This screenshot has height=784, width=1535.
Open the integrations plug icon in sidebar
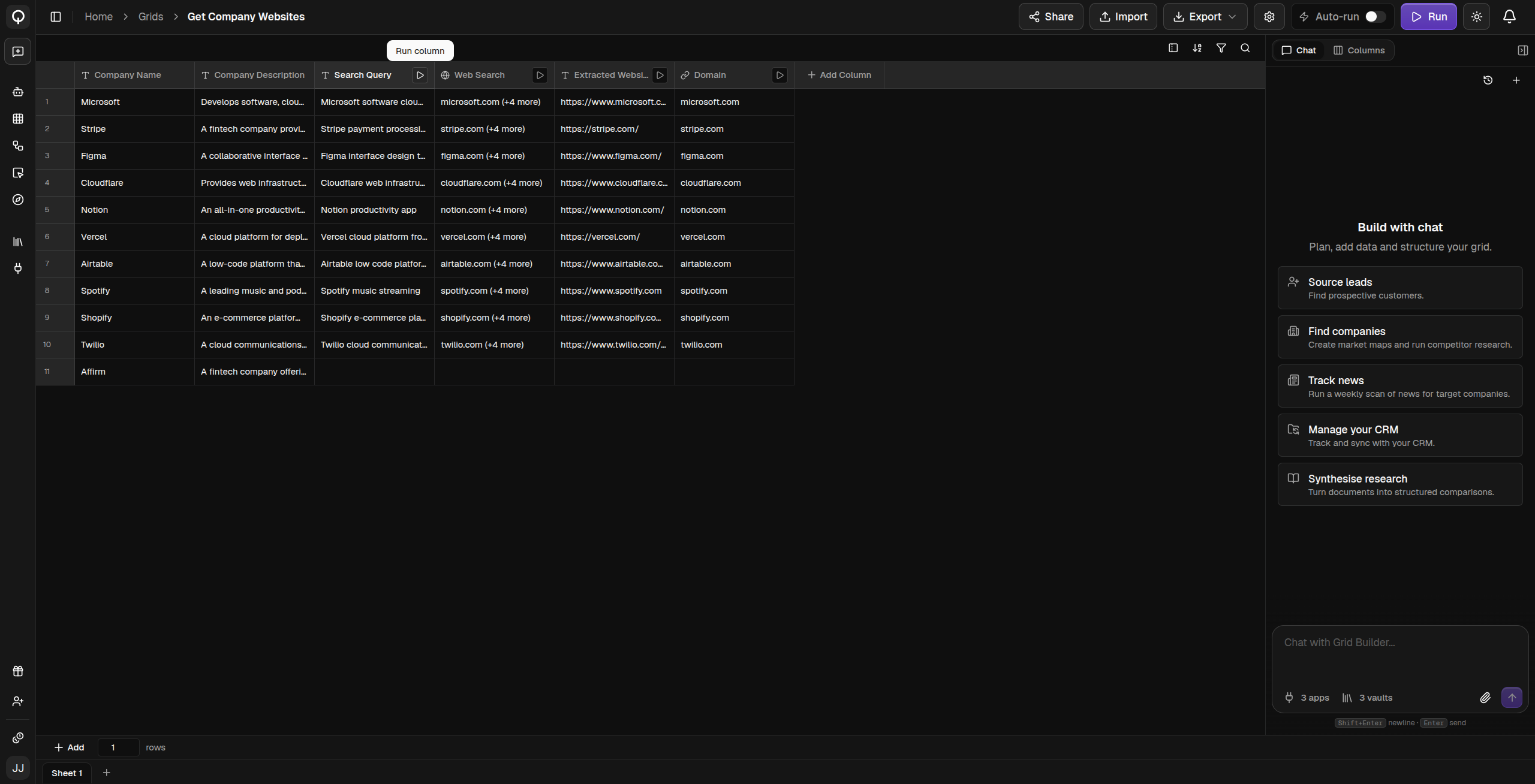18,269
